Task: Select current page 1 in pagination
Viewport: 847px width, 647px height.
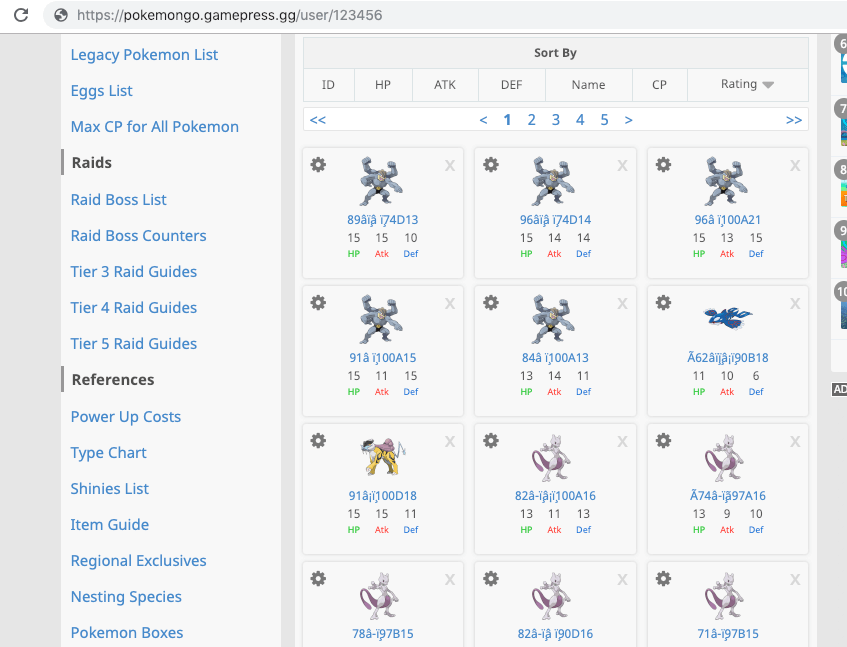Action: (x=507, y=120)
